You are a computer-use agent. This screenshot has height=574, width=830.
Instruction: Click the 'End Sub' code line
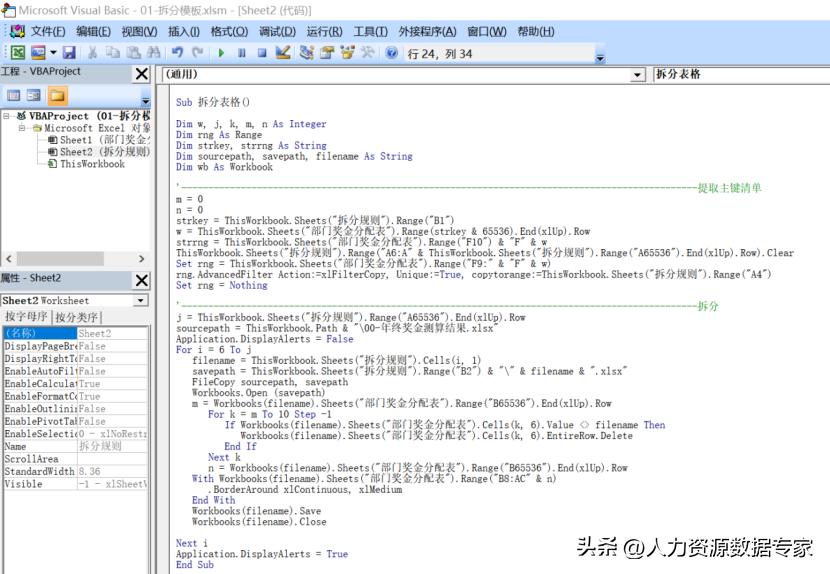click(x=195, y=564)
